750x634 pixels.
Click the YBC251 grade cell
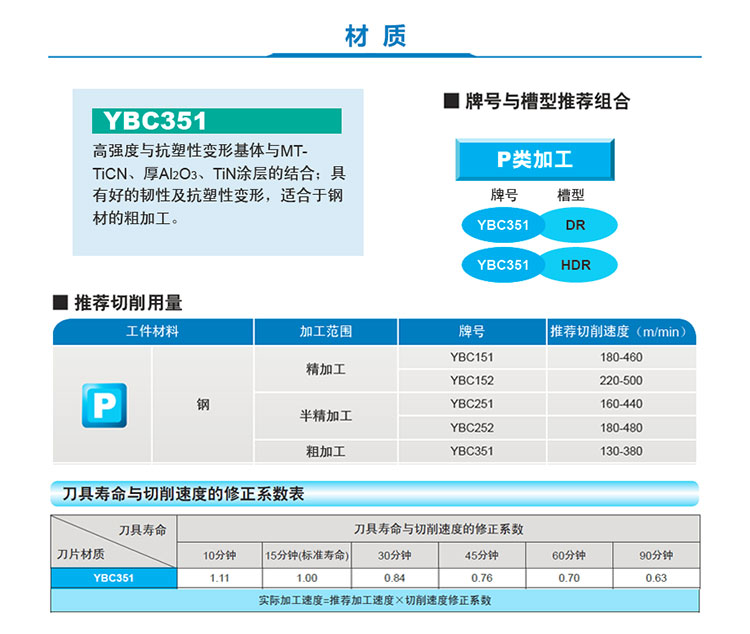[x=472, y=404]
